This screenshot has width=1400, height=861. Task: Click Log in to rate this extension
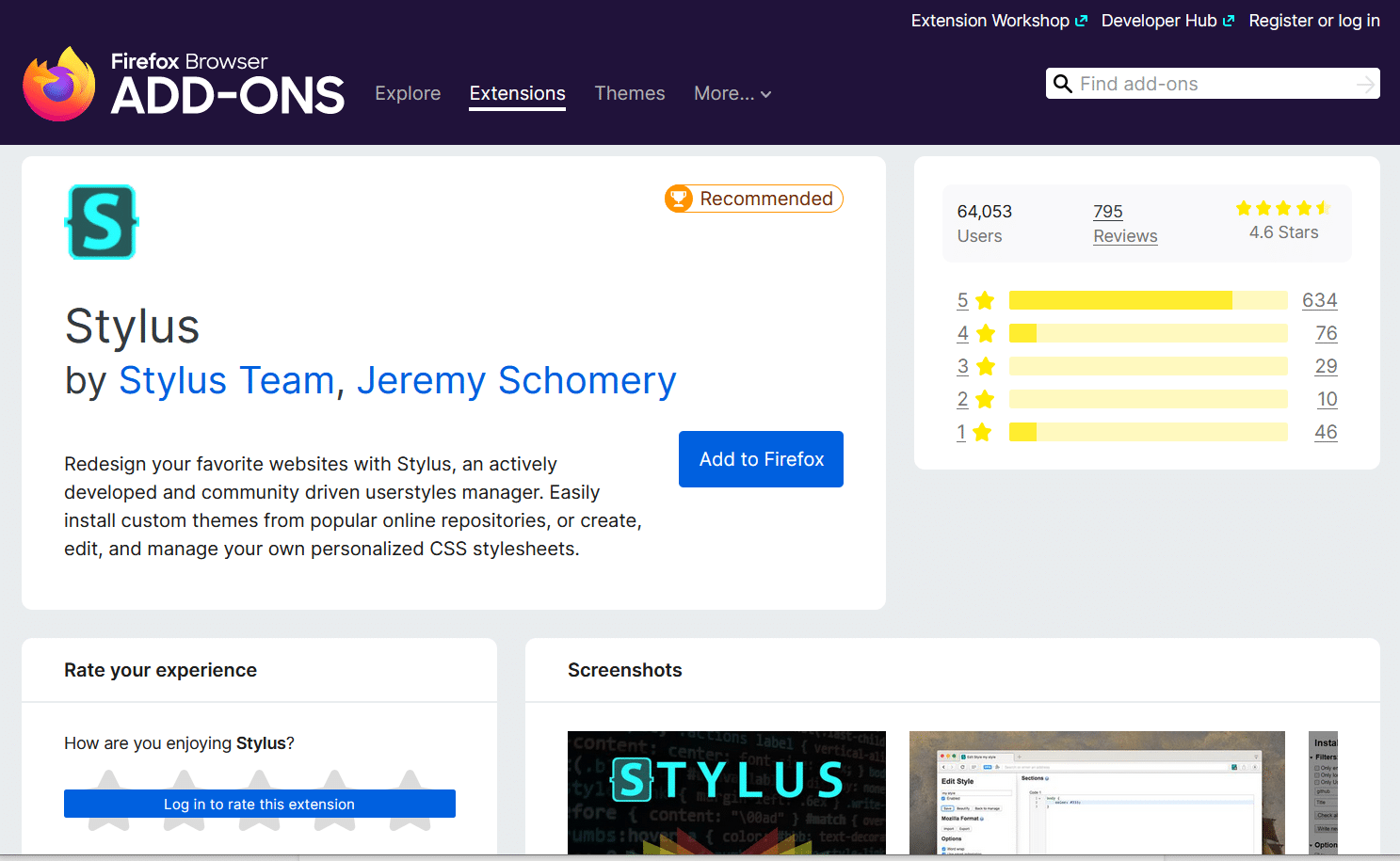(259, 804)
